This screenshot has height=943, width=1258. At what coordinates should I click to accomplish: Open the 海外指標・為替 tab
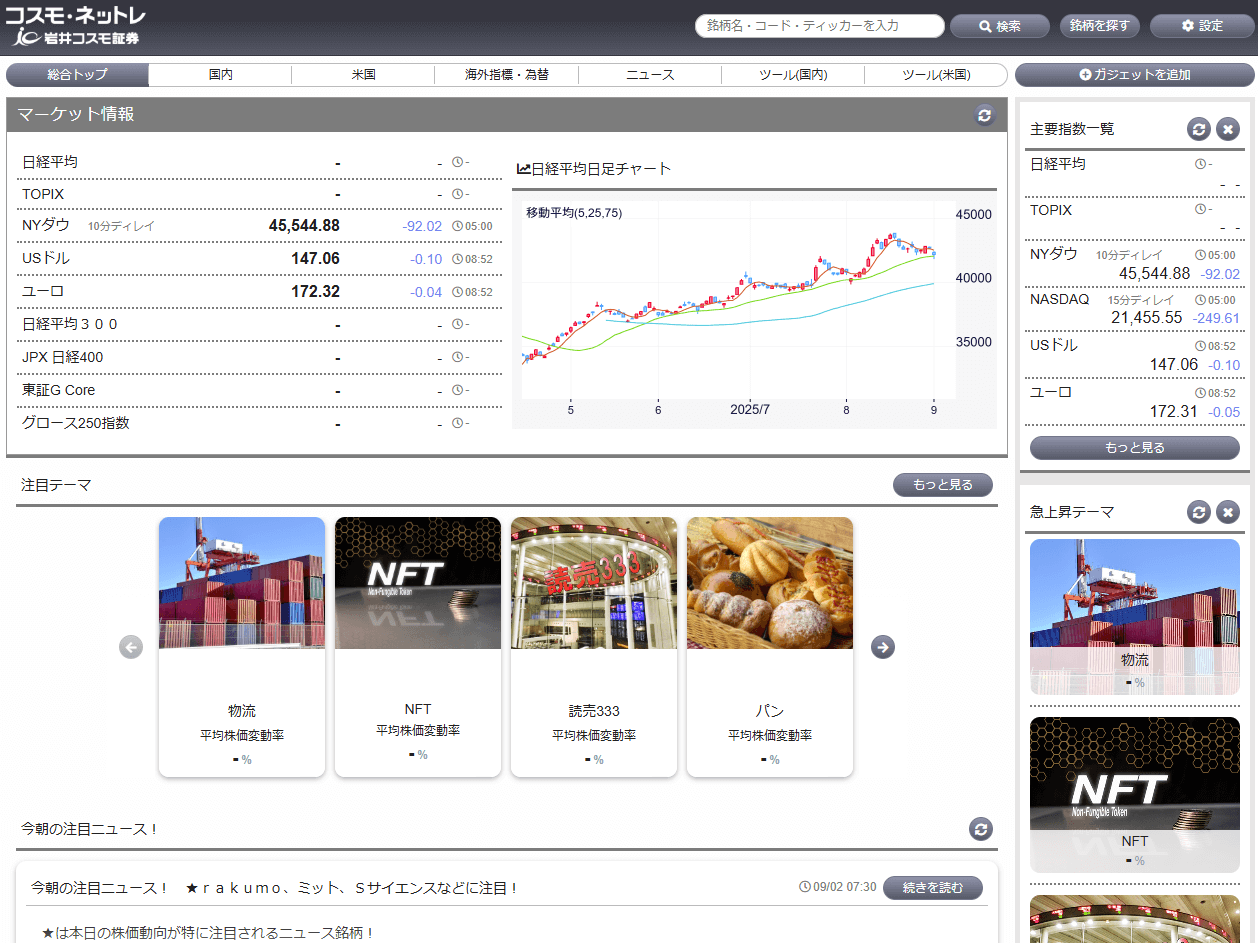click(506, 75)
